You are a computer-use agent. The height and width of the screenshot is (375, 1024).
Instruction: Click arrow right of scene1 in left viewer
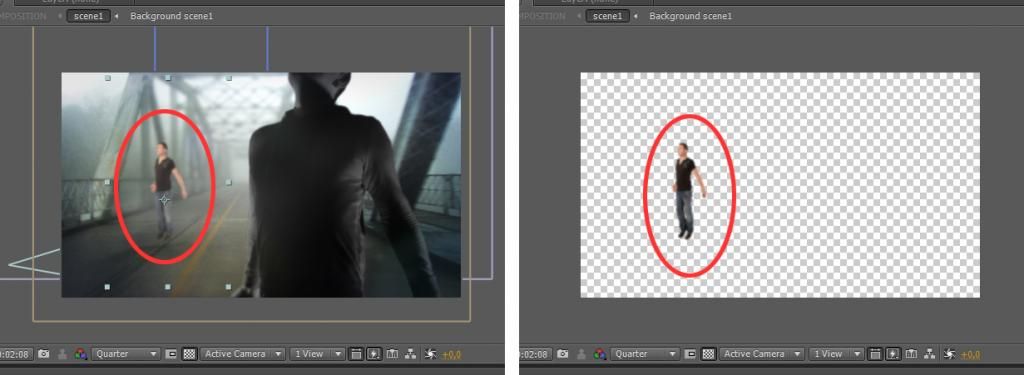click(117, 16)
